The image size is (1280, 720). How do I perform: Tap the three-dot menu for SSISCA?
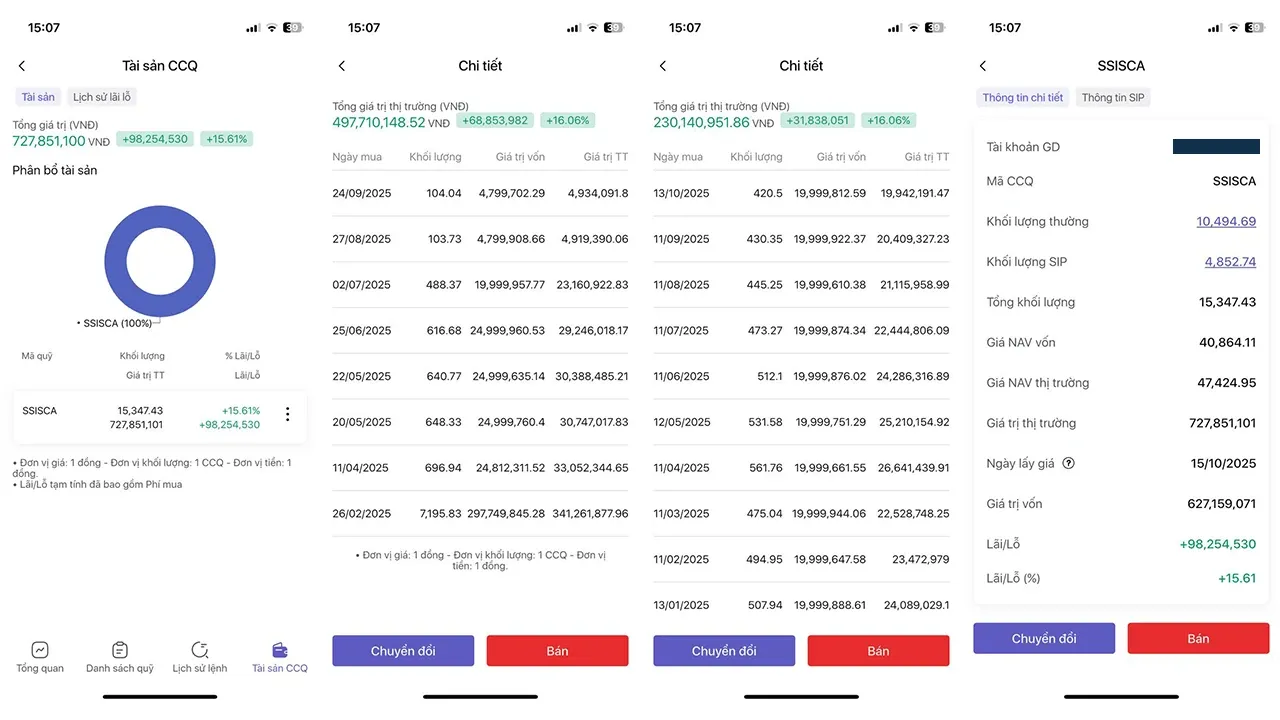pos(288,414)
